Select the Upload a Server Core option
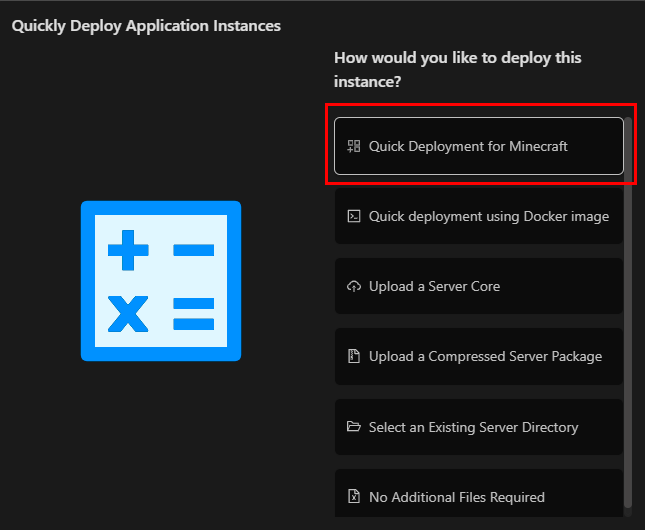 434,286
